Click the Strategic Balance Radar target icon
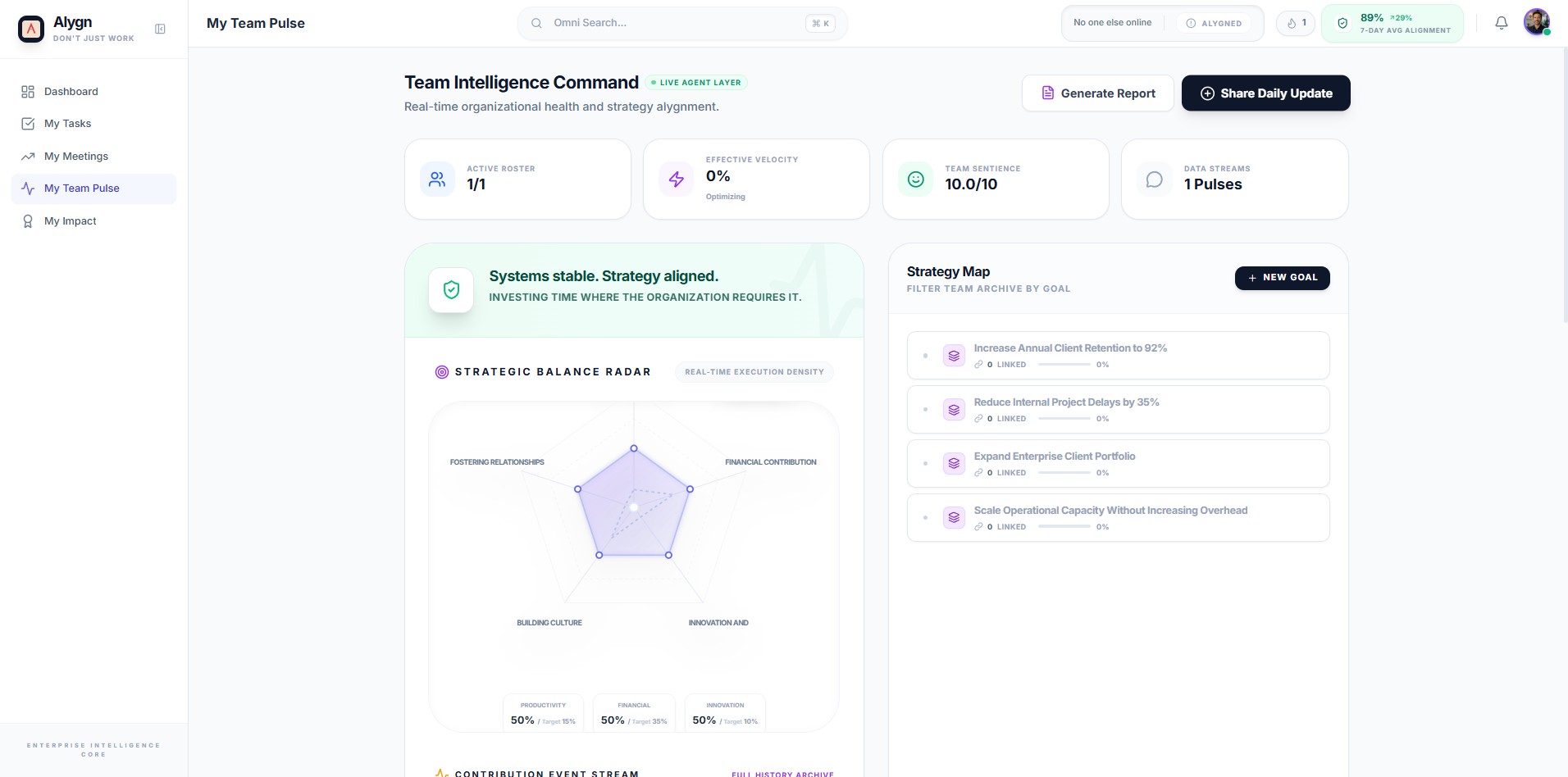 [x=442, y=372]
